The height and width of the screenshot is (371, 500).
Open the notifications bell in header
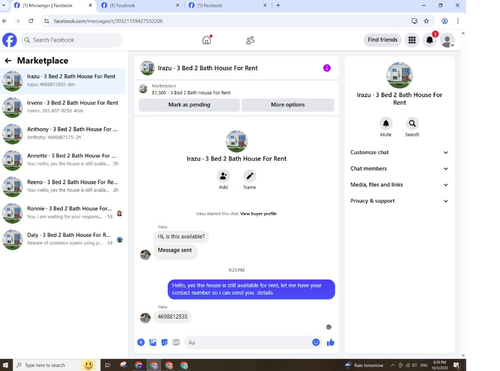(430, 40)
